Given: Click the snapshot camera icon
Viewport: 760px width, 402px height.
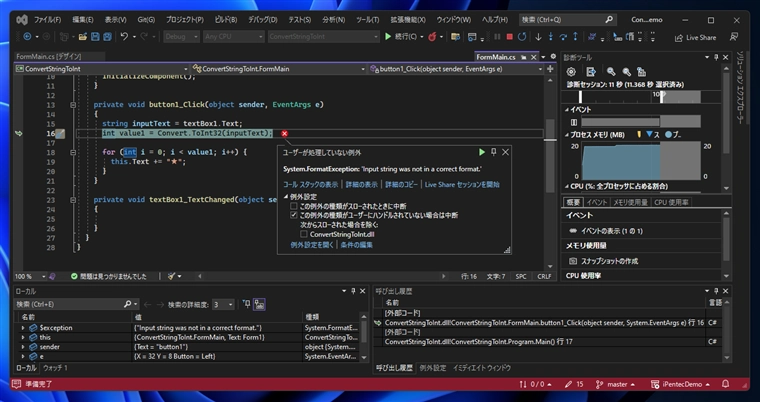Looking at the screenshot, I should pyautogui.click(x=572, y=261).
